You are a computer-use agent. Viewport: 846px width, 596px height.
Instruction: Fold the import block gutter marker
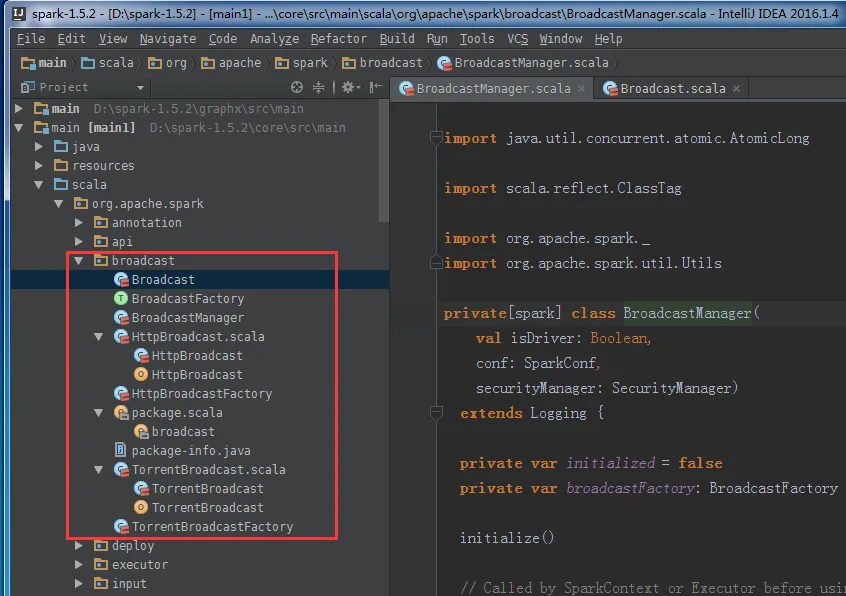click(436, 138)
